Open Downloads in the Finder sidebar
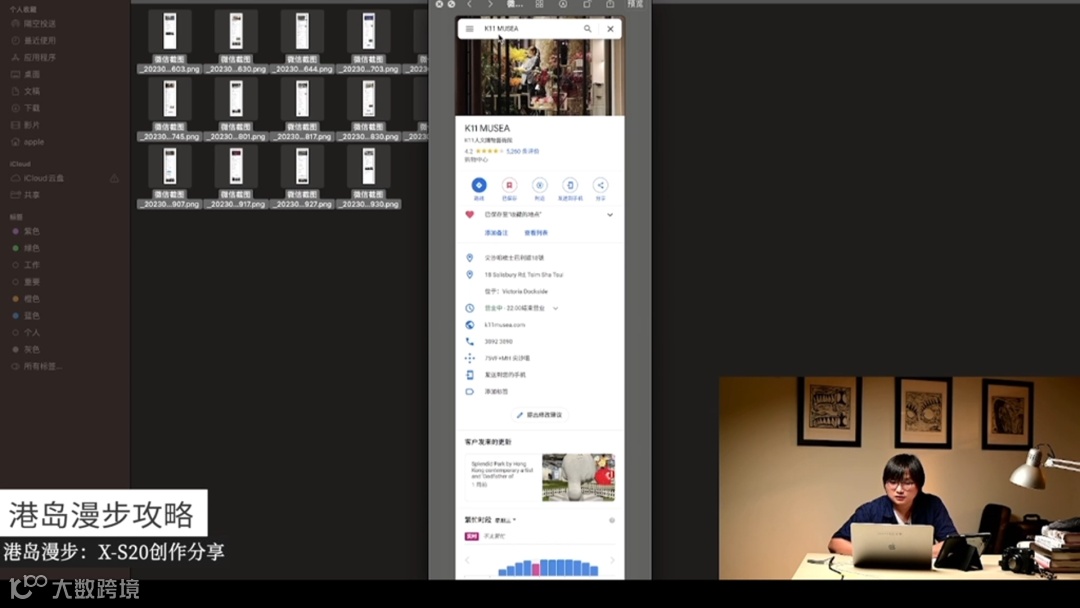Viewport: 1080px width, 608px height. (x=25, y=108)
